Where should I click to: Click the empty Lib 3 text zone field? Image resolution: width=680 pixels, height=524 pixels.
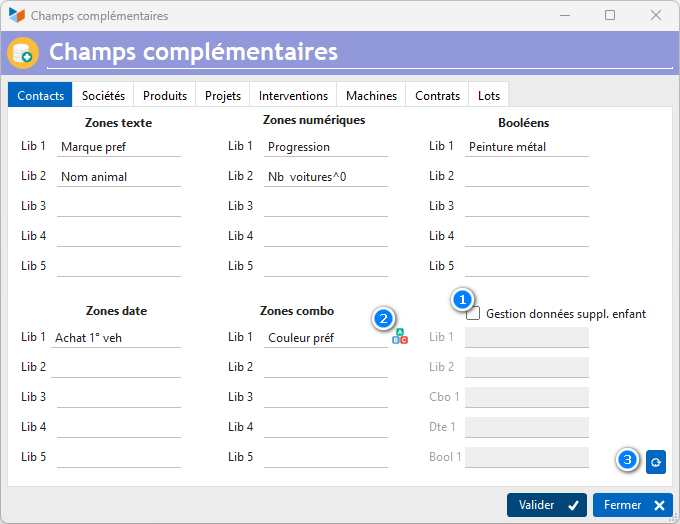pos(118,207)
